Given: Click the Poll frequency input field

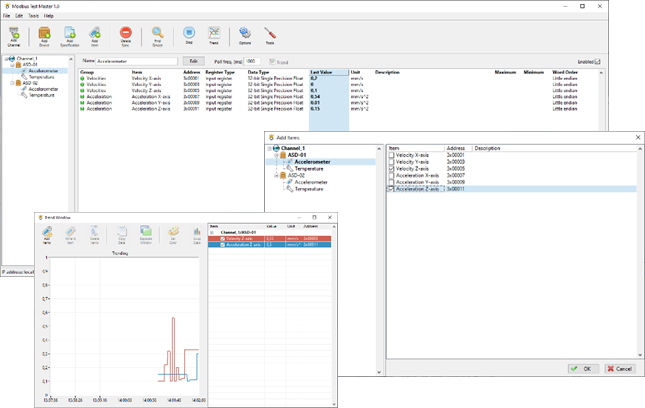Looking at the screenshot, I should pyautogui.click(x=251, y=61).
